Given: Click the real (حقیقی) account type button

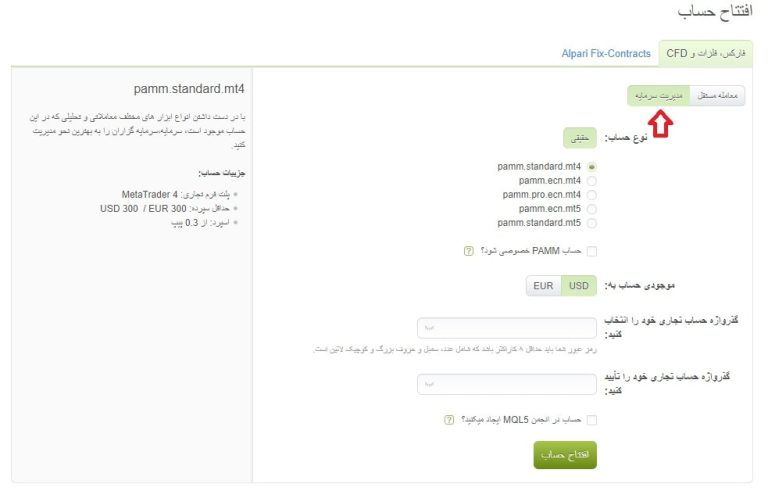Looking at the screenshot, I should (580, 138).
